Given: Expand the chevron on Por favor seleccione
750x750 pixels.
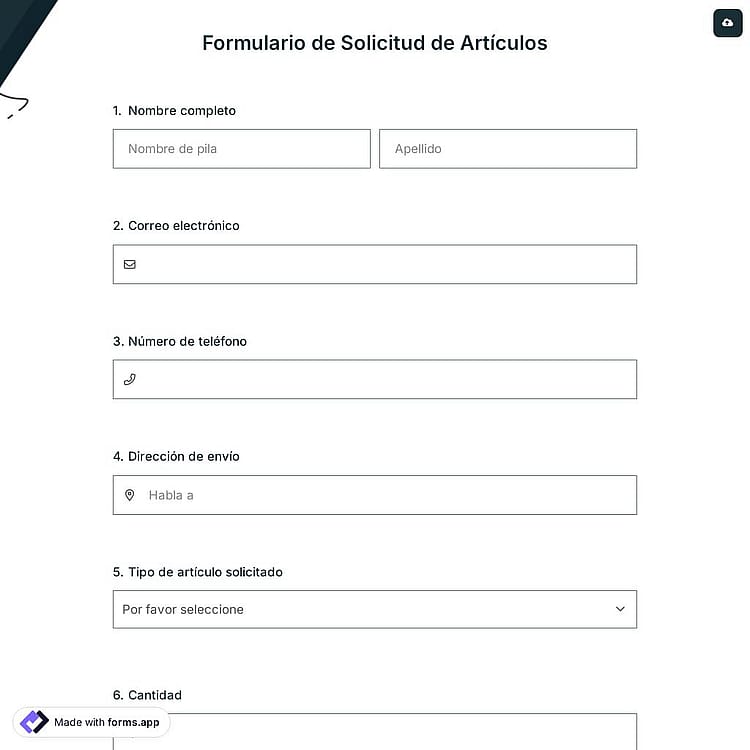Looking at the screenshot, I should (x=620, y=609).
